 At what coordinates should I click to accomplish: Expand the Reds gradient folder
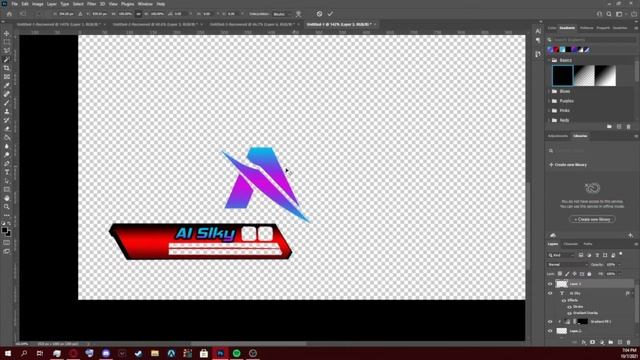pyautogui.click(x=549, y=120)
